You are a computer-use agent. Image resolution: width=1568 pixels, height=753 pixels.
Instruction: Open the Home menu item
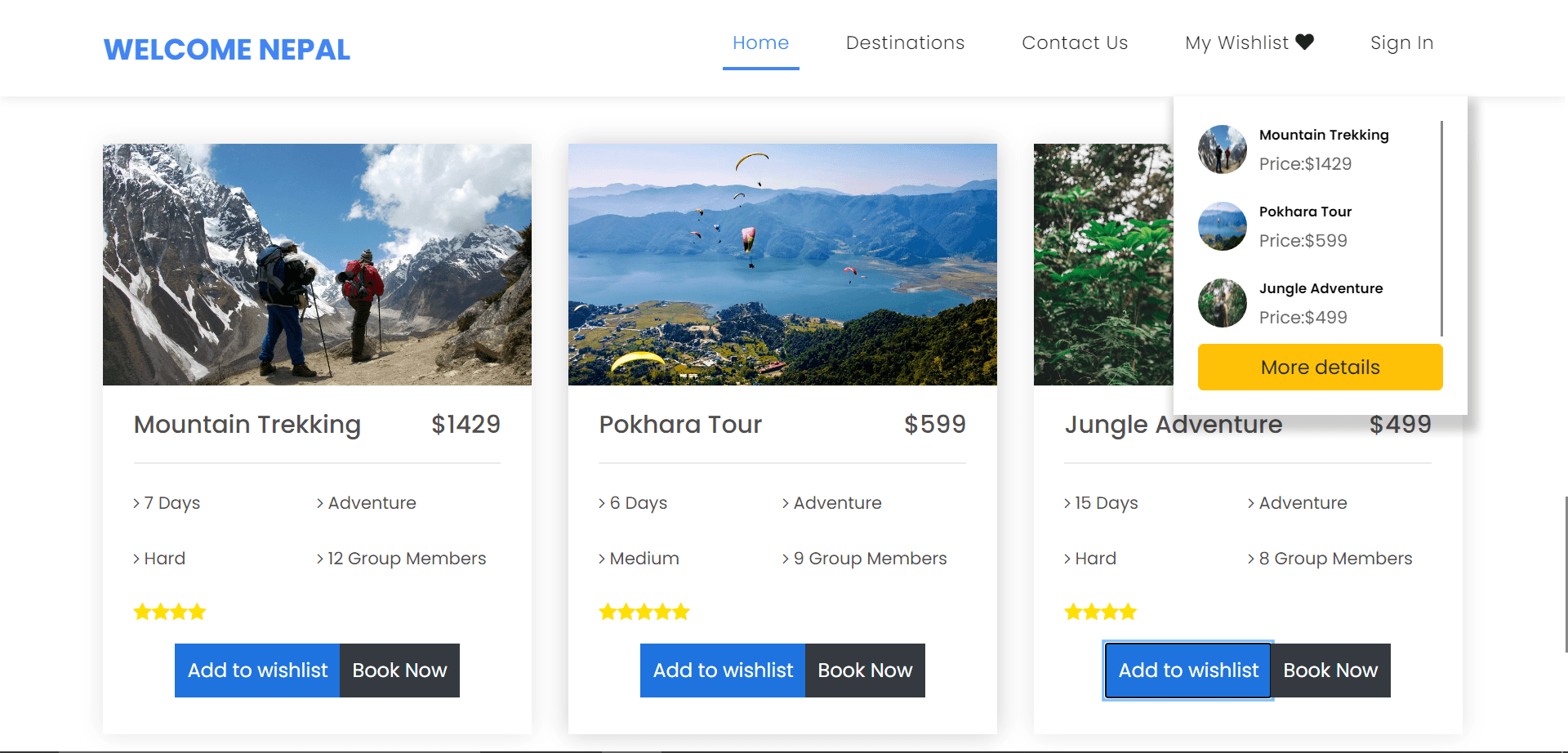pyautogui.click(x=760, y=43)
